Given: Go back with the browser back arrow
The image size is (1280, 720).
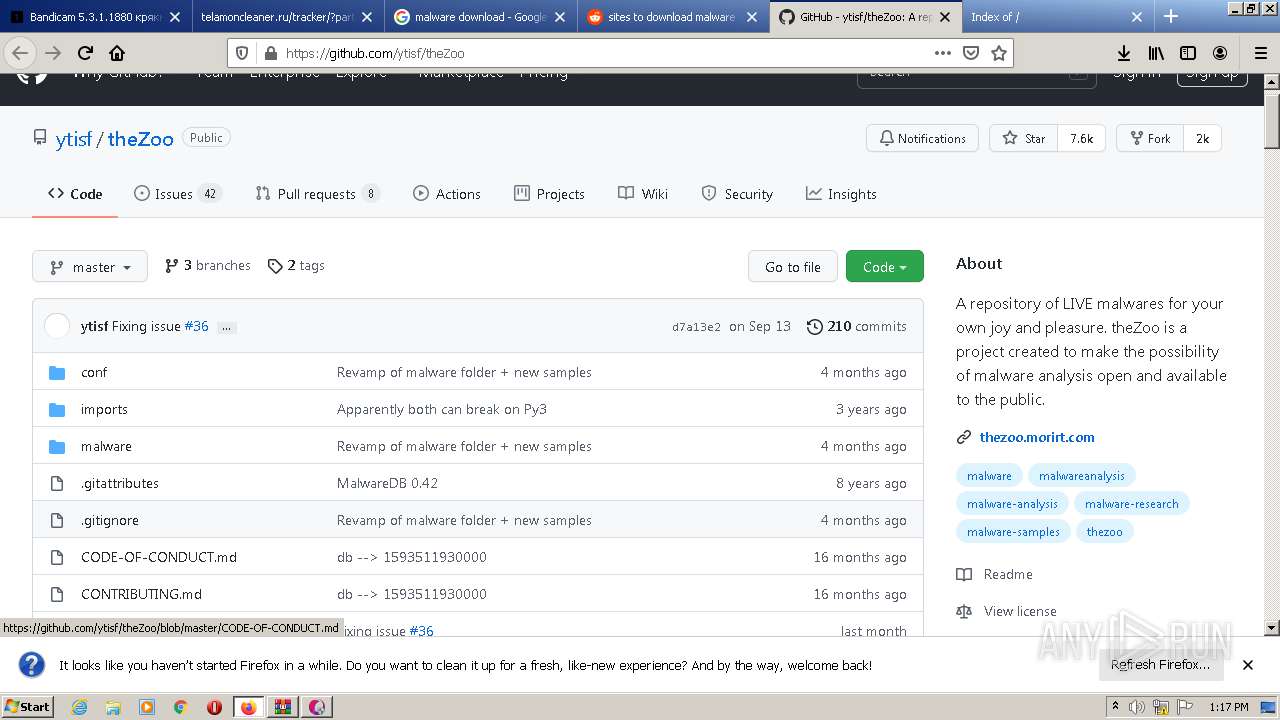Looking at the screenshot, I should click(20, 53).
